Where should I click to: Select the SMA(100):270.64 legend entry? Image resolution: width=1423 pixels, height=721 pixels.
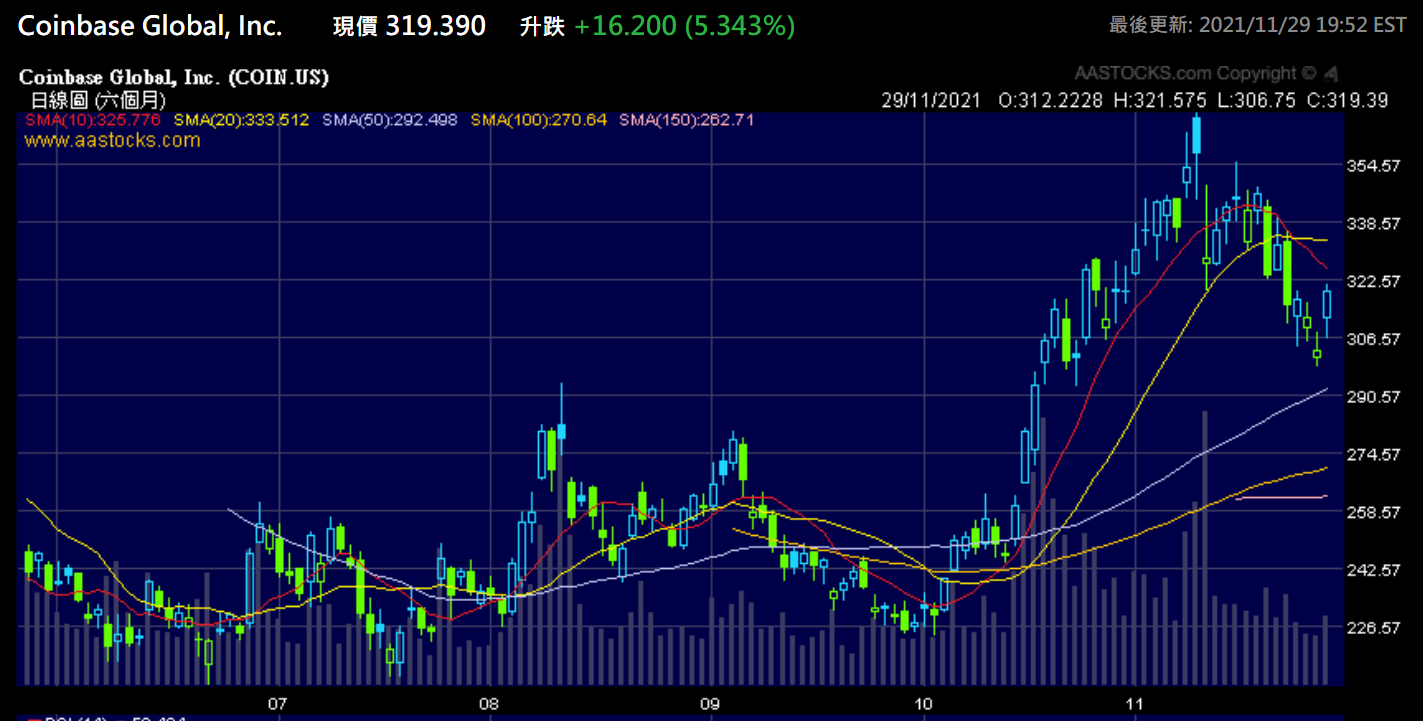pos(538,120)
